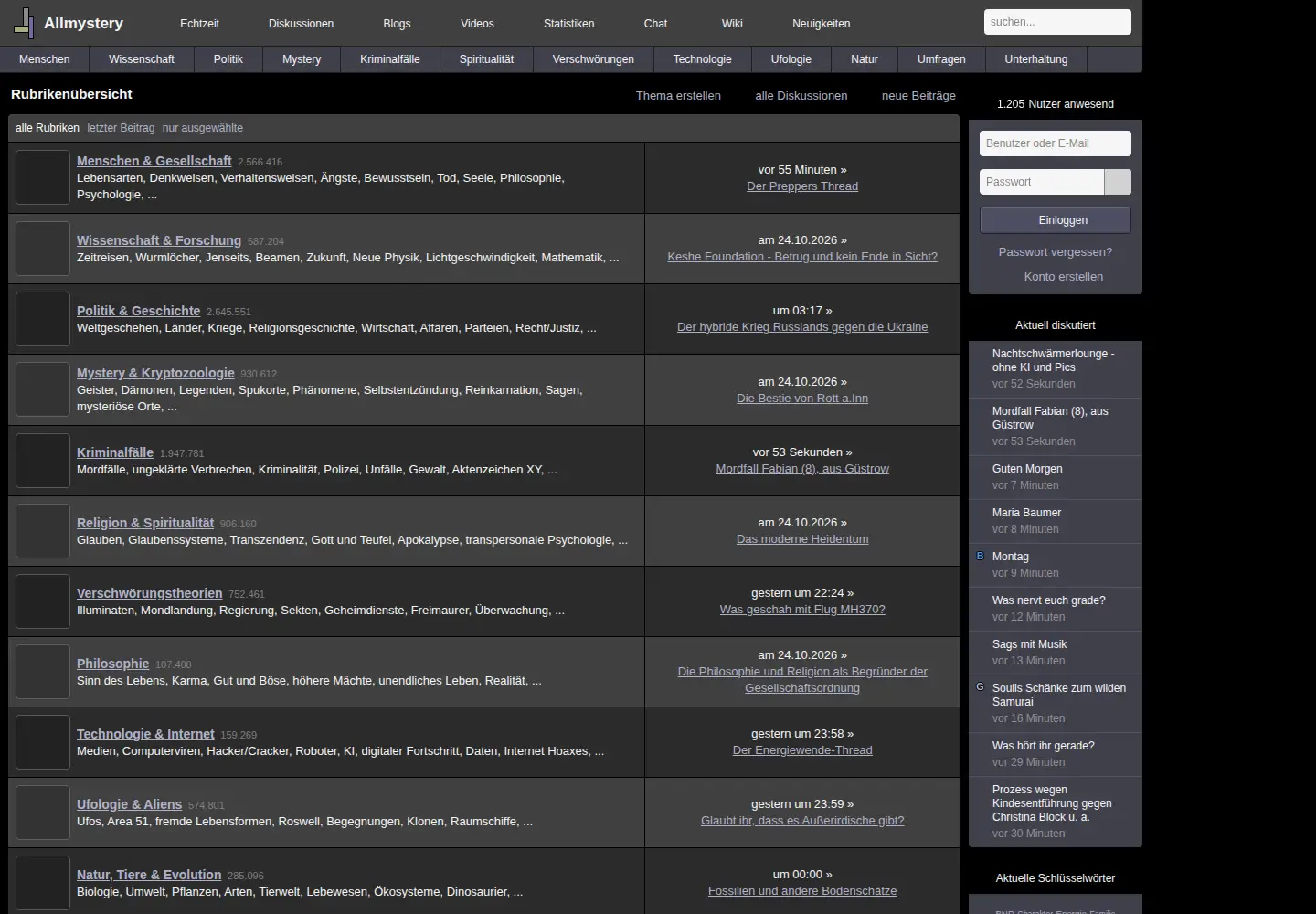The height and width of the screenshot is (914, 1316).
Task: Open Statistiken in the top navigation
Action: (568, 24)
